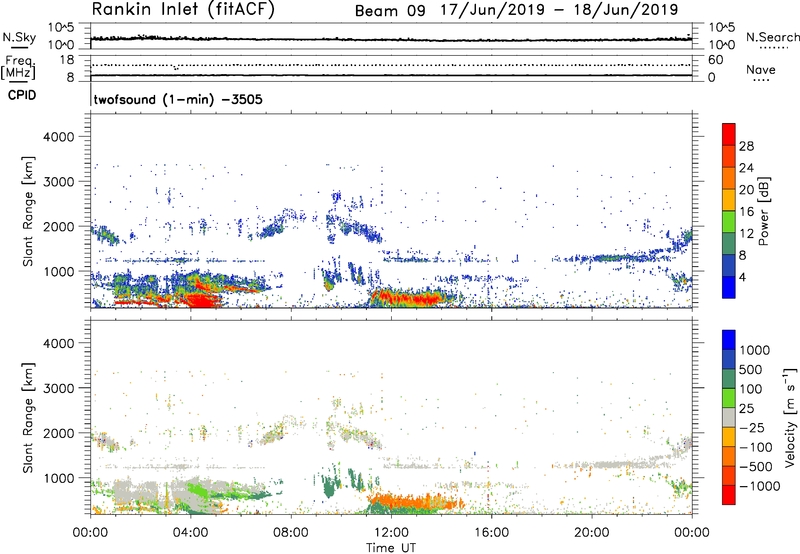This screenshot has height=554, width=800.
Task: Click the "4000" range tick of power panel
Action: pos(58,137)
